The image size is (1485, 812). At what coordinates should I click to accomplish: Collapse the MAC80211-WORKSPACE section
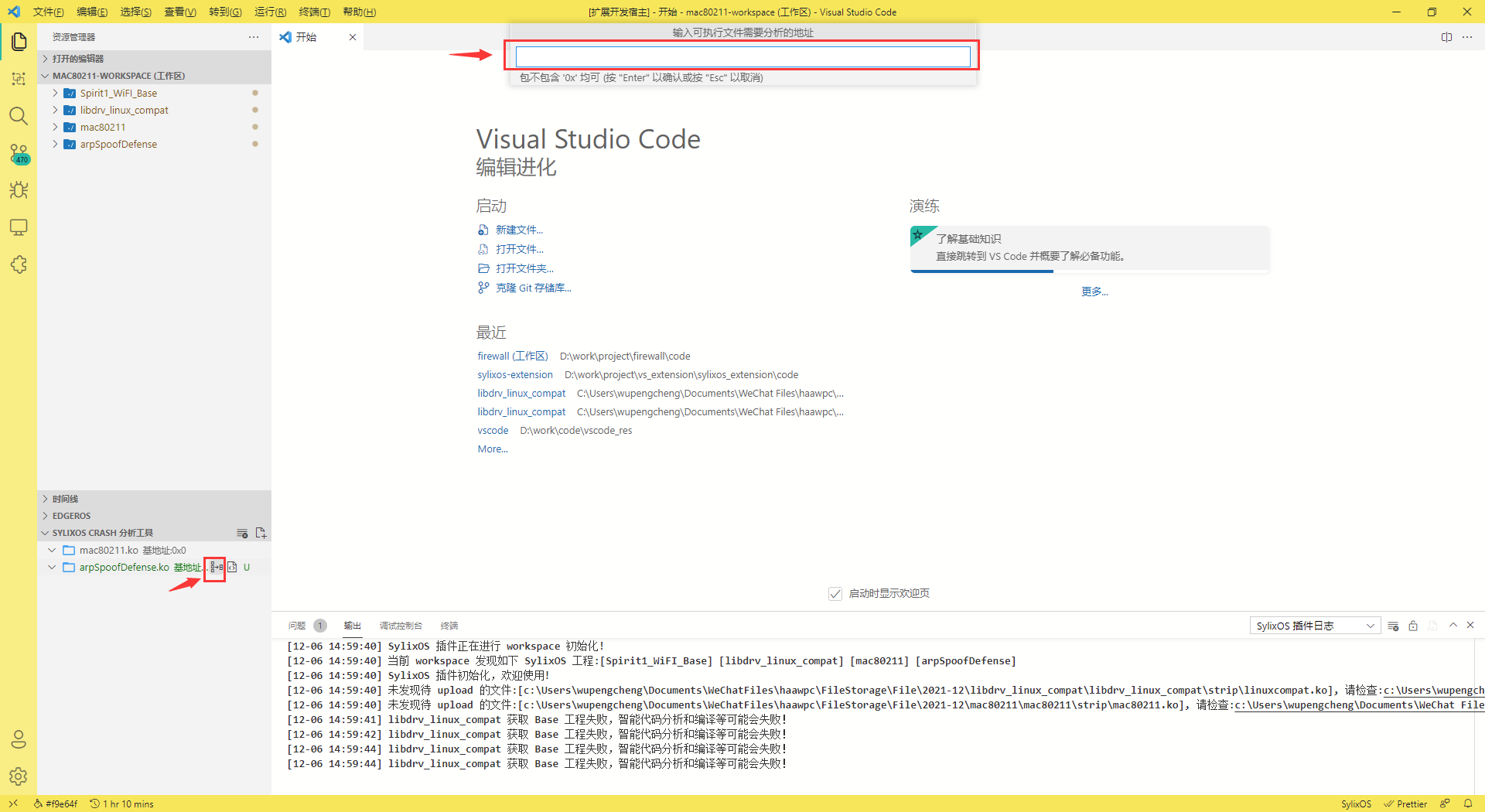click(x=155, y=76)
